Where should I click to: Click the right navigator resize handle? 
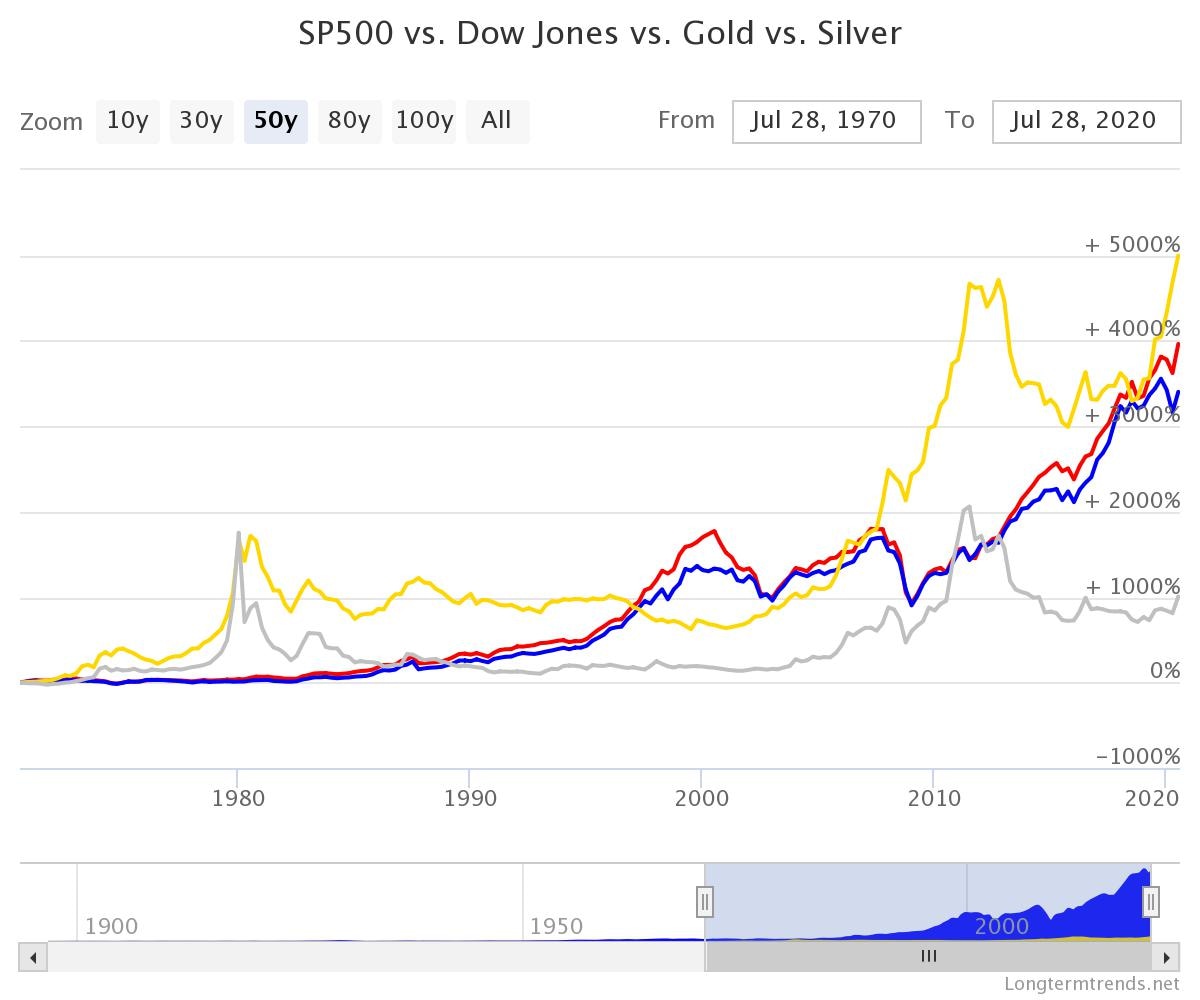point(1150,902)
